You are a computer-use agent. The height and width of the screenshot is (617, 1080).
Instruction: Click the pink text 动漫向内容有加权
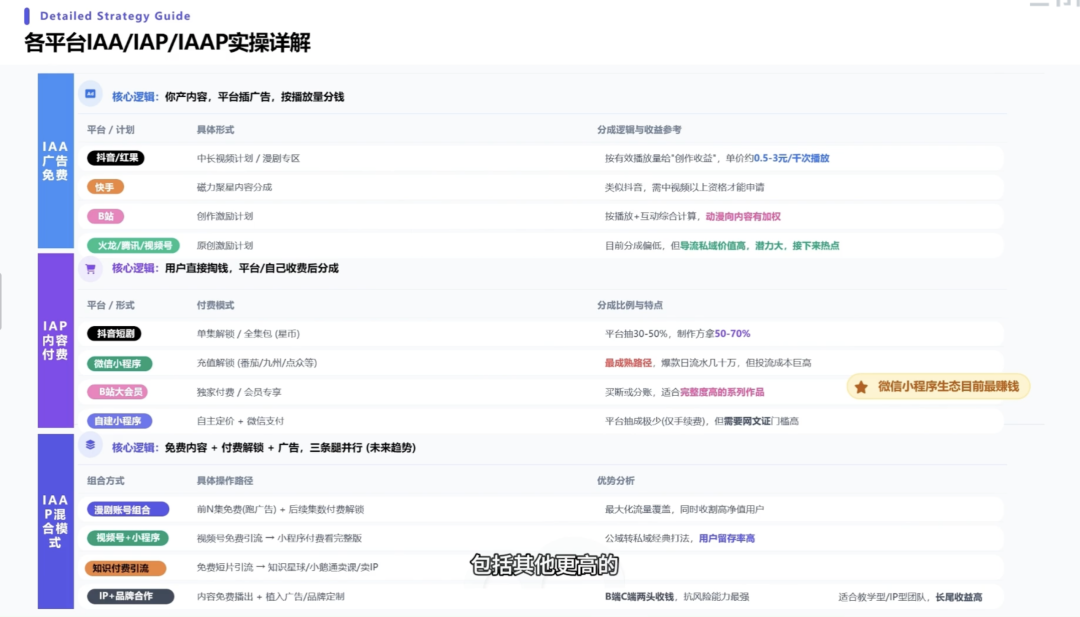[742, 216]
